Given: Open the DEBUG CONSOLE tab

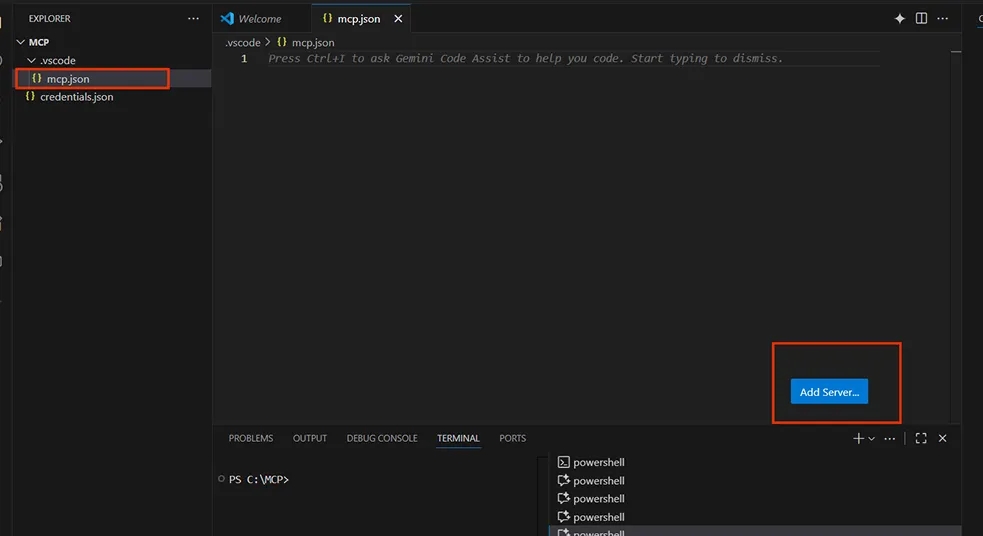Looking at the screenshot, I should coord(382,438).
